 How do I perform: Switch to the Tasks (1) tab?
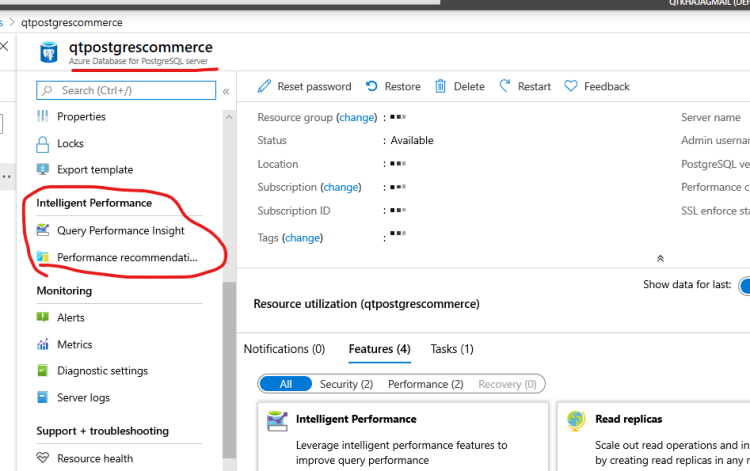click(452, 349)
